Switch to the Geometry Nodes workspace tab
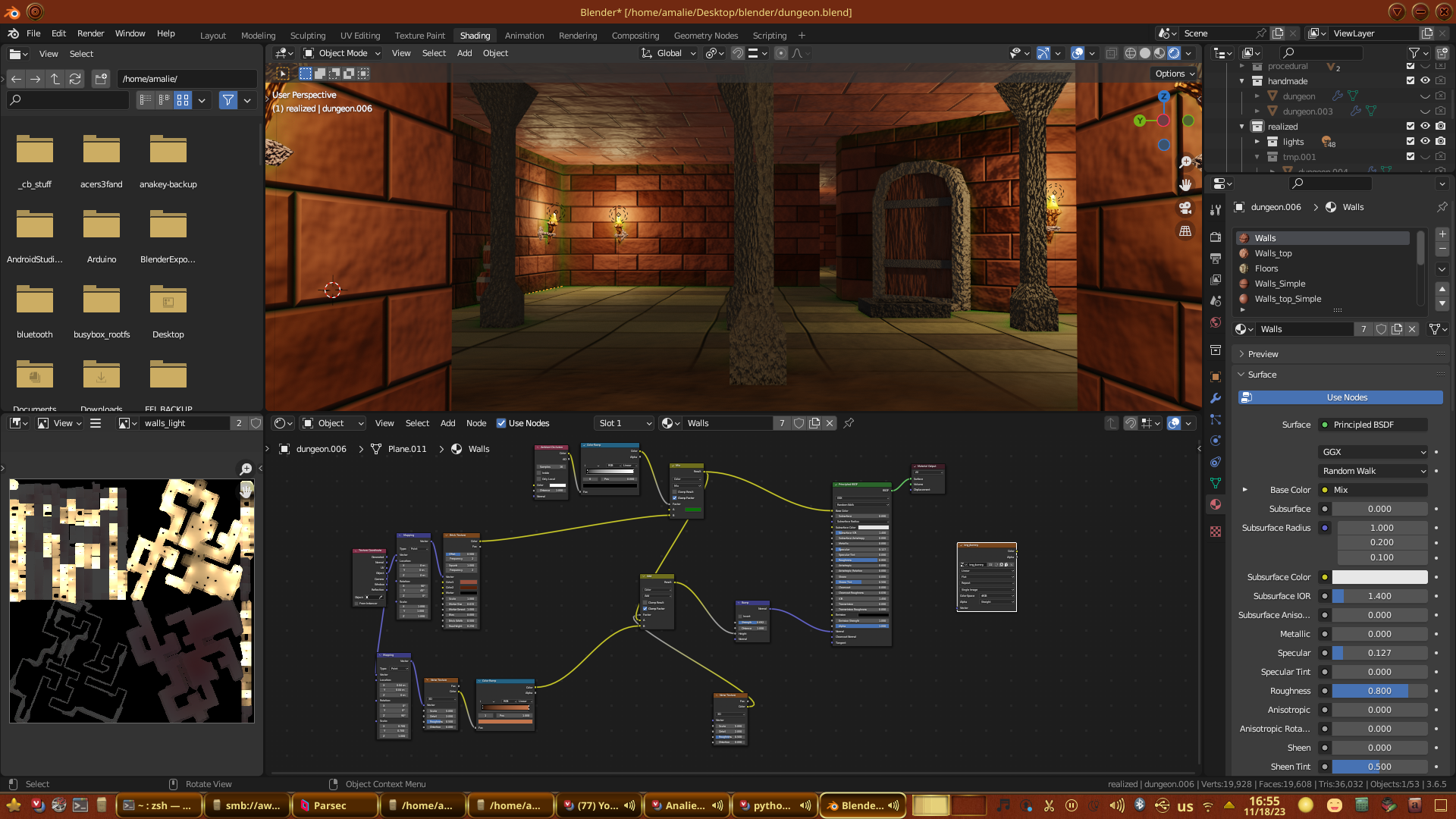Viewport: 1456px width, 819px height. (x=705, y=36)
